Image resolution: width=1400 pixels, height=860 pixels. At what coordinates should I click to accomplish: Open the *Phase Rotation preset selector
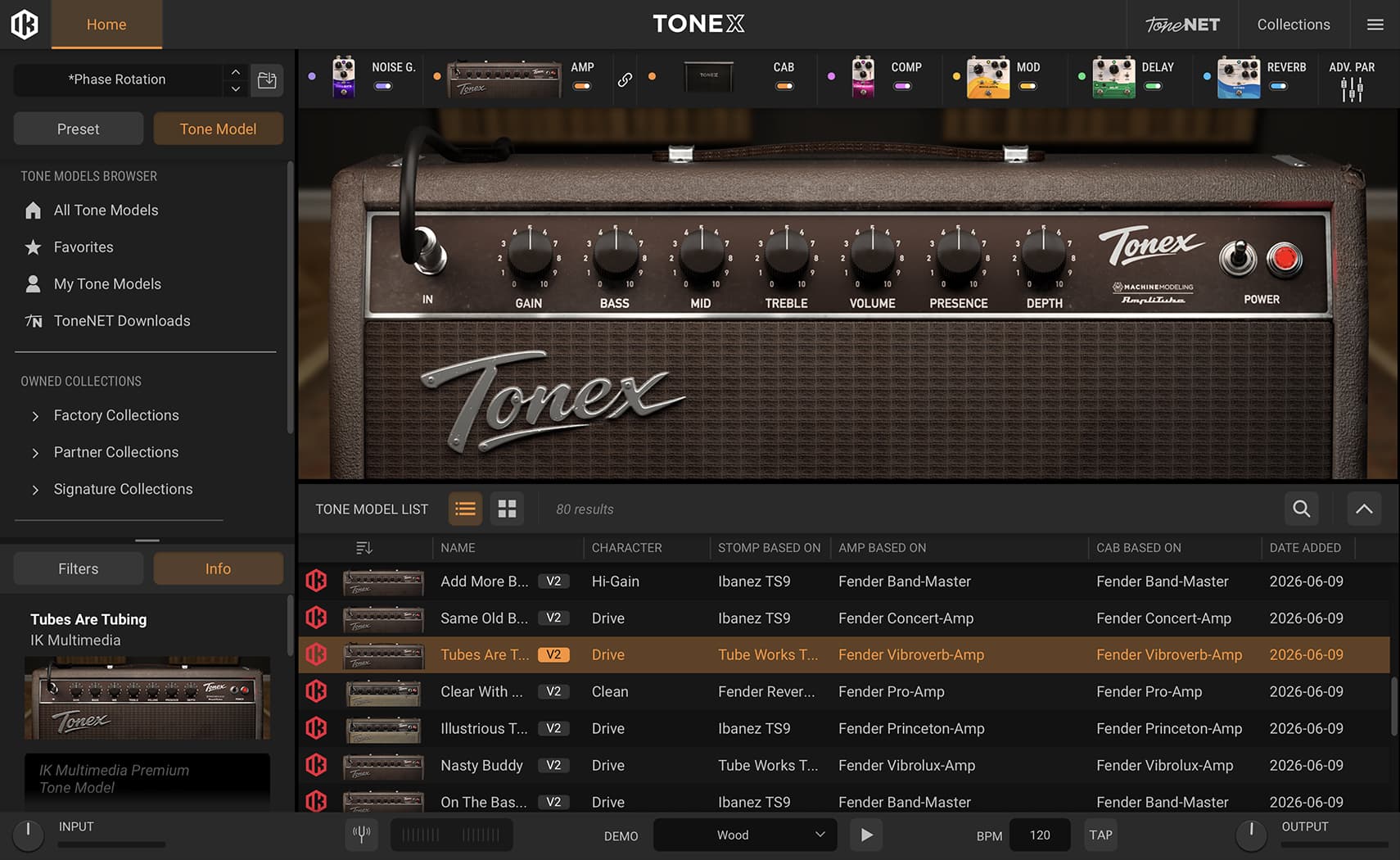118,79
